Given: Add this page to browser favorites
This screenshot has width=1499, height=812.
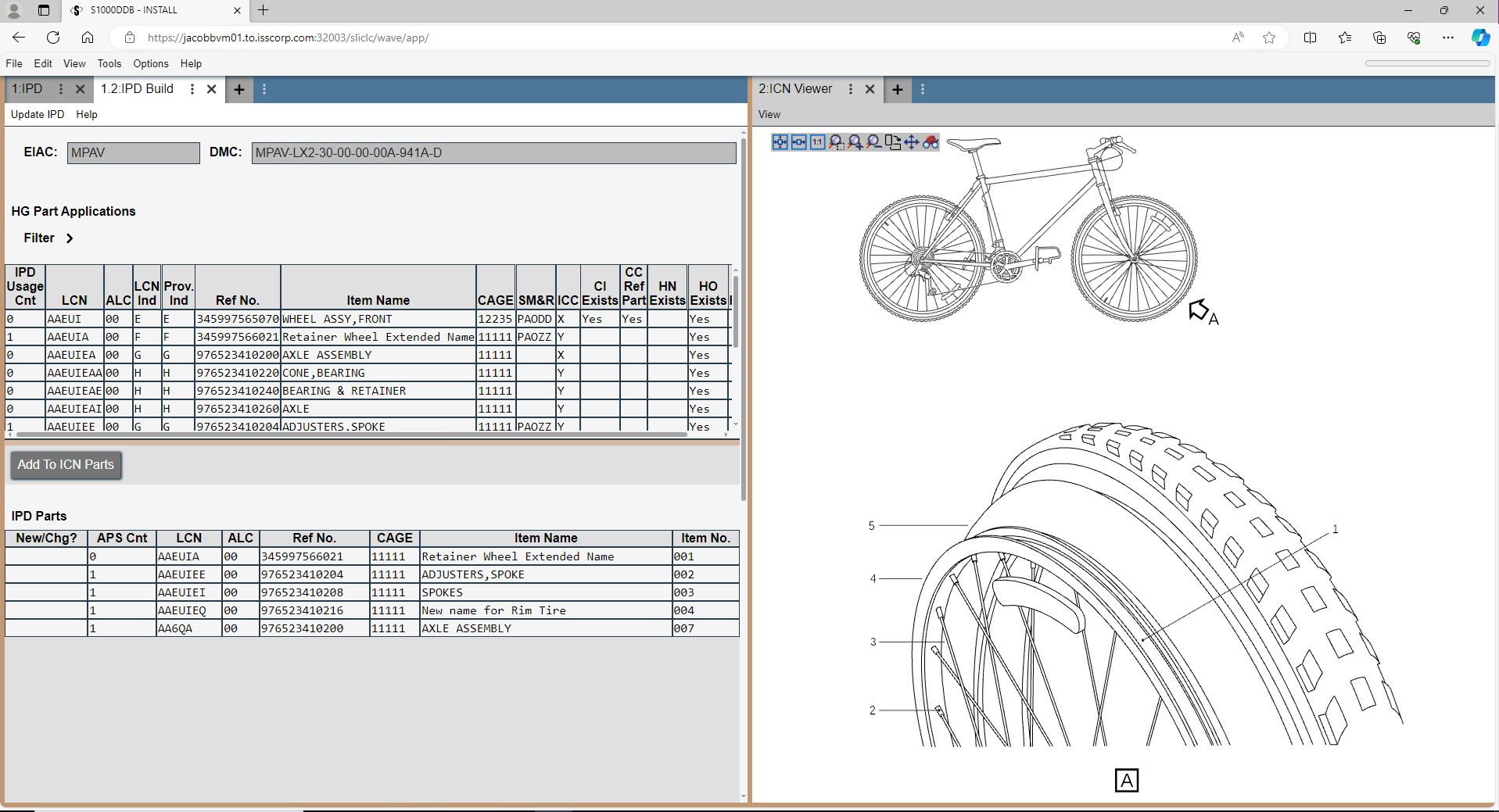Looking at the screenshot, I should click(x=1269, y=37).
